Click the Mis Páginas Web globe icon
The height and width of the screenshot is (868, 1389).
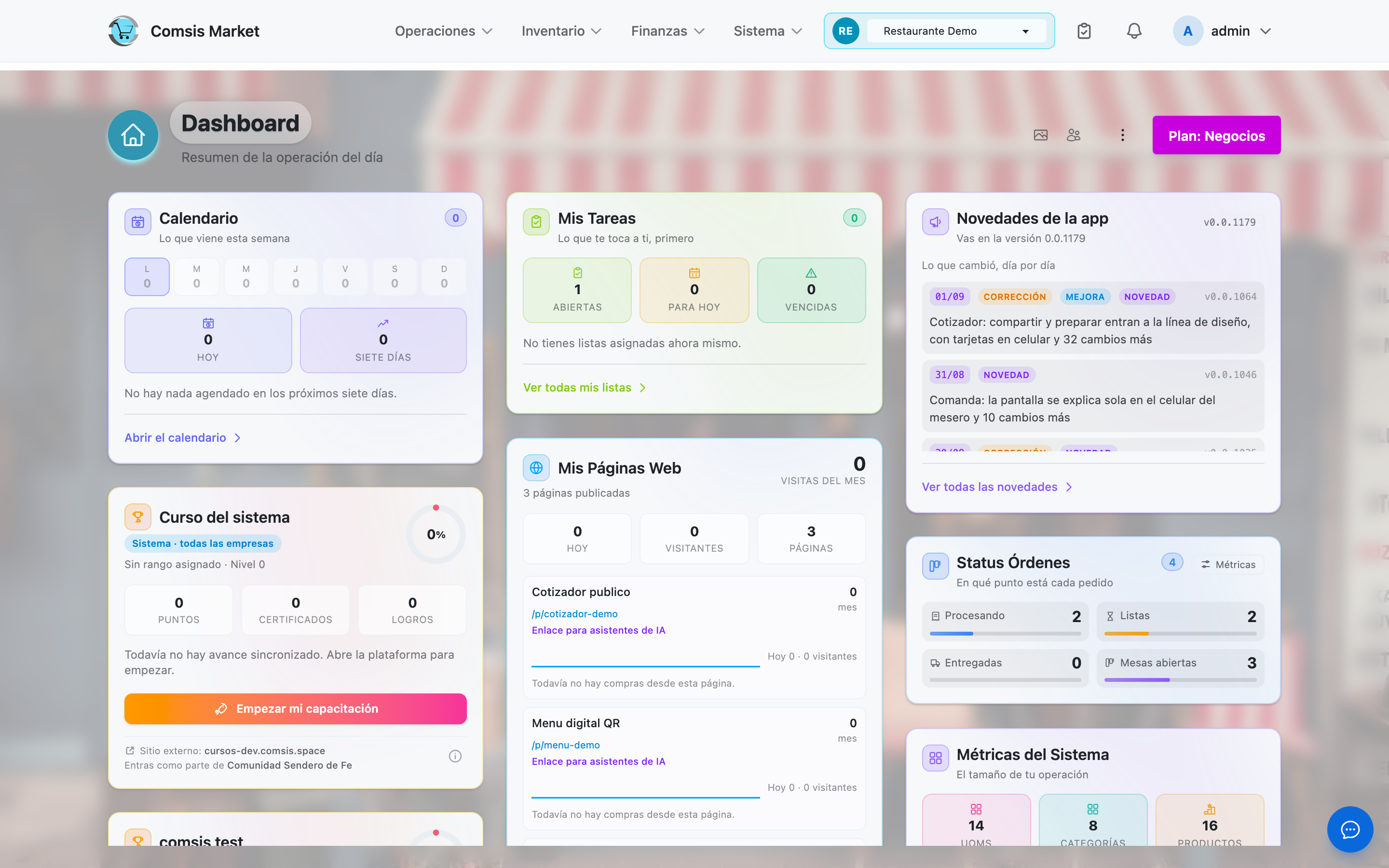pos(536,468)
